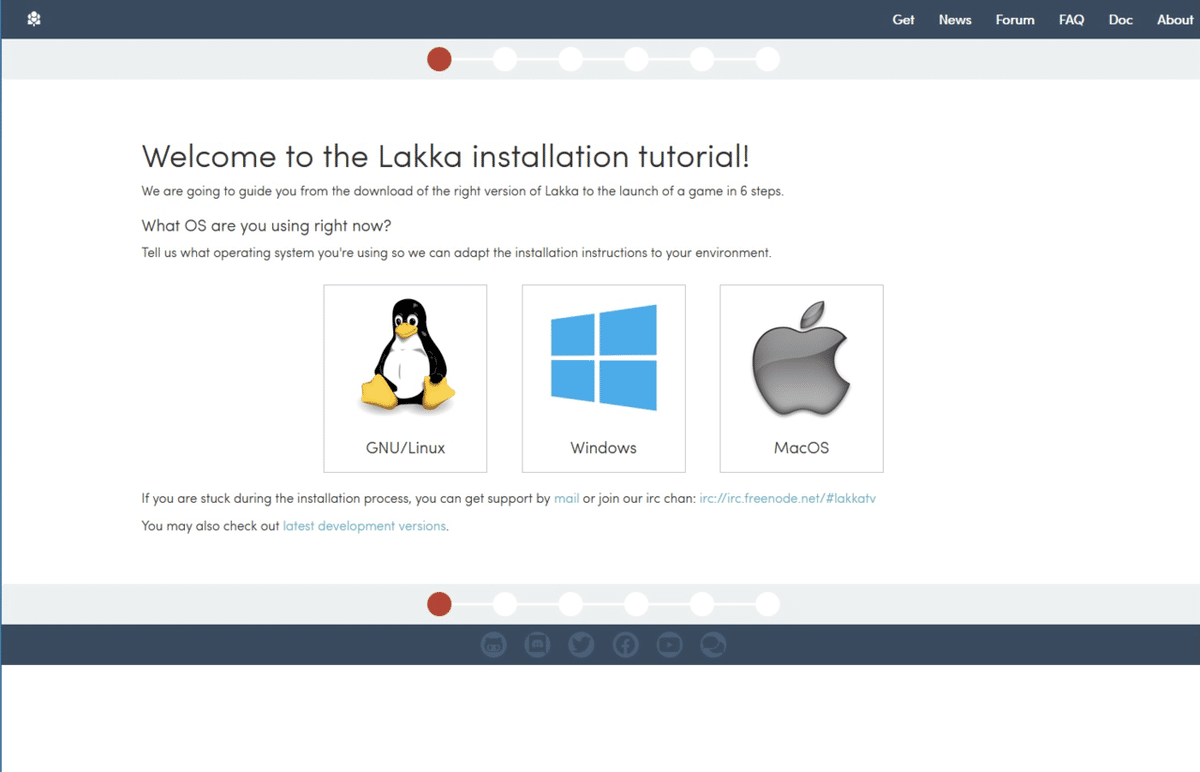Choose the Windows logo card
Screen dimensions: 1200x772
click(604, 378)
